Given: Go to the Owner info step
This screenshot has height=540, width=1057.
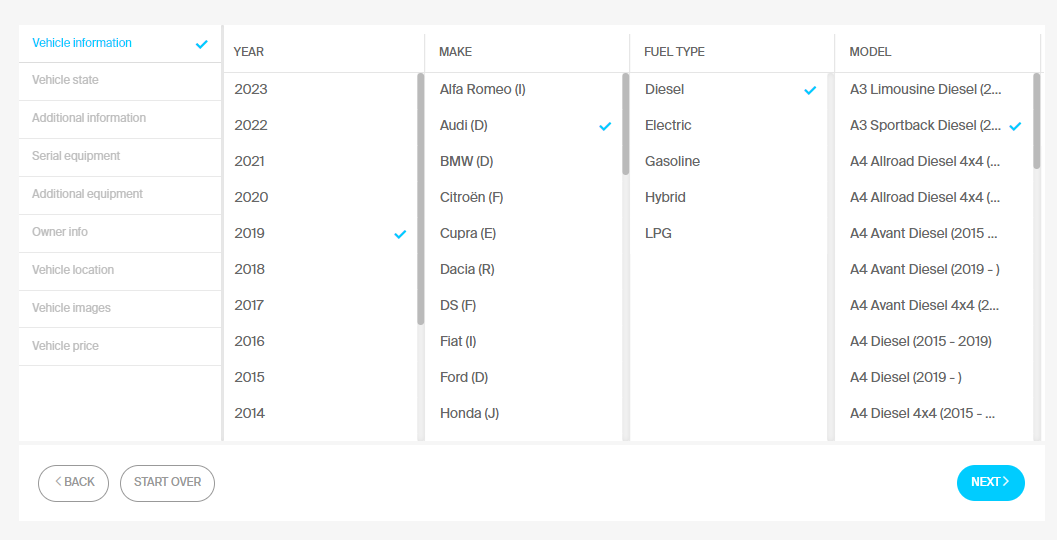Looking at the screenshot, I should [120, 232].
